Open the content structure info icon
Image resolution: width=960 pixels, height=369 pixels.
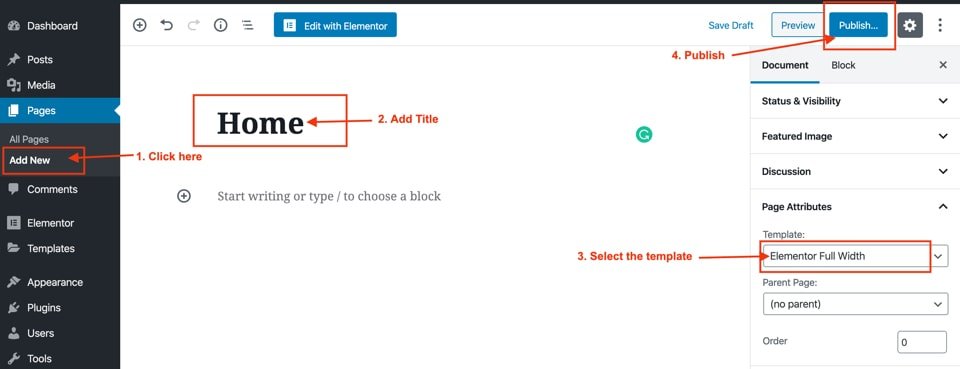220,25
